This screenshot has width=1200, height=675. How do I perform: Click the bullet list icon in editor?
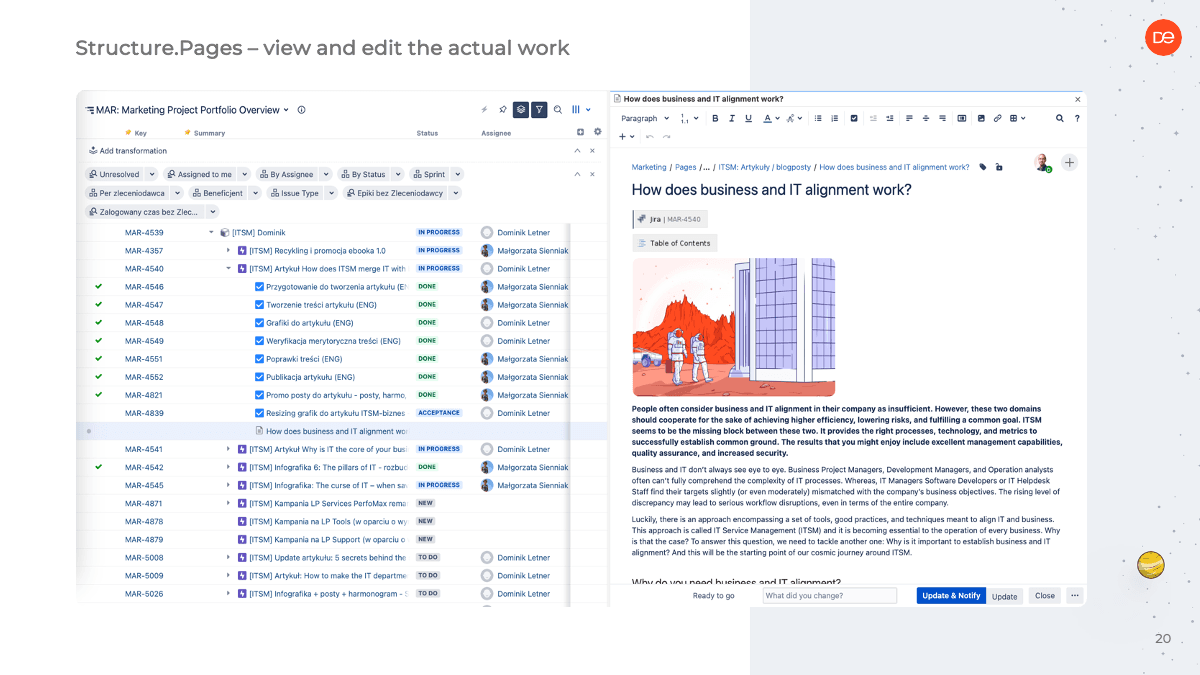pyautogui.click(x=816, y=118)
